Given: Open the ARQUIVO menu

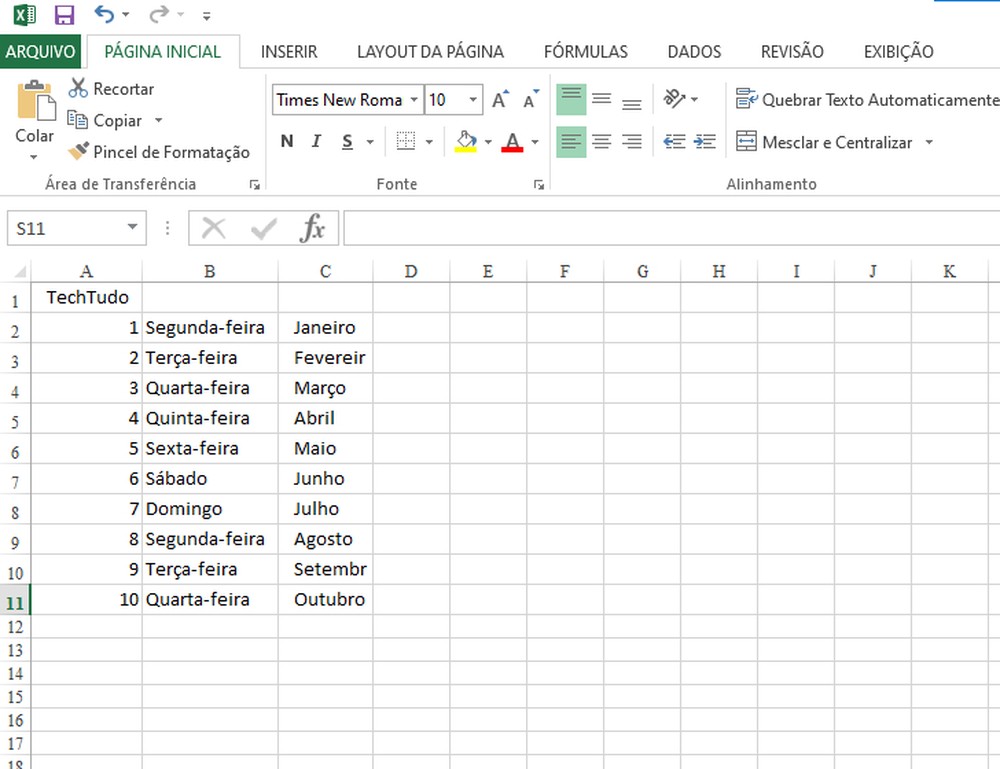Looking at the screenshot, I should pos(39,50).
